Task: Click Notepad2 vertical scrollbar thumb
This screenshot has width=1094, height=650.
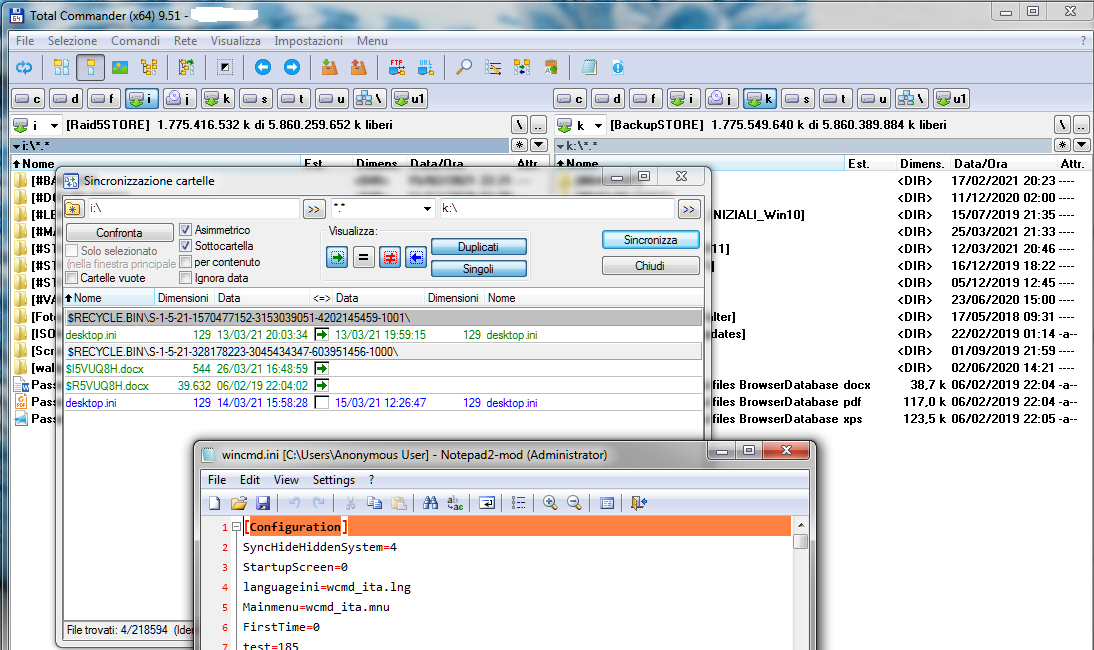Action: pyautogui.click(x=800, y=541)
